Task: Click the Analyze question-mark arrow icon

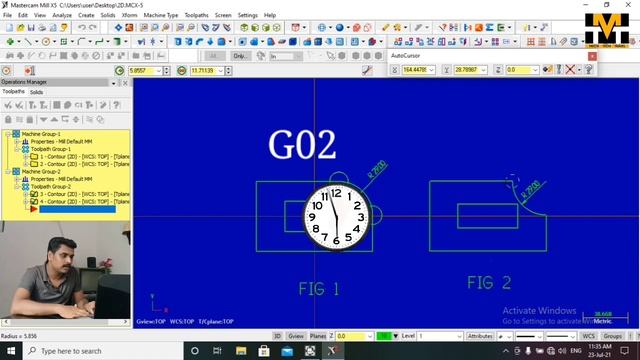Action: coord(442,28)
